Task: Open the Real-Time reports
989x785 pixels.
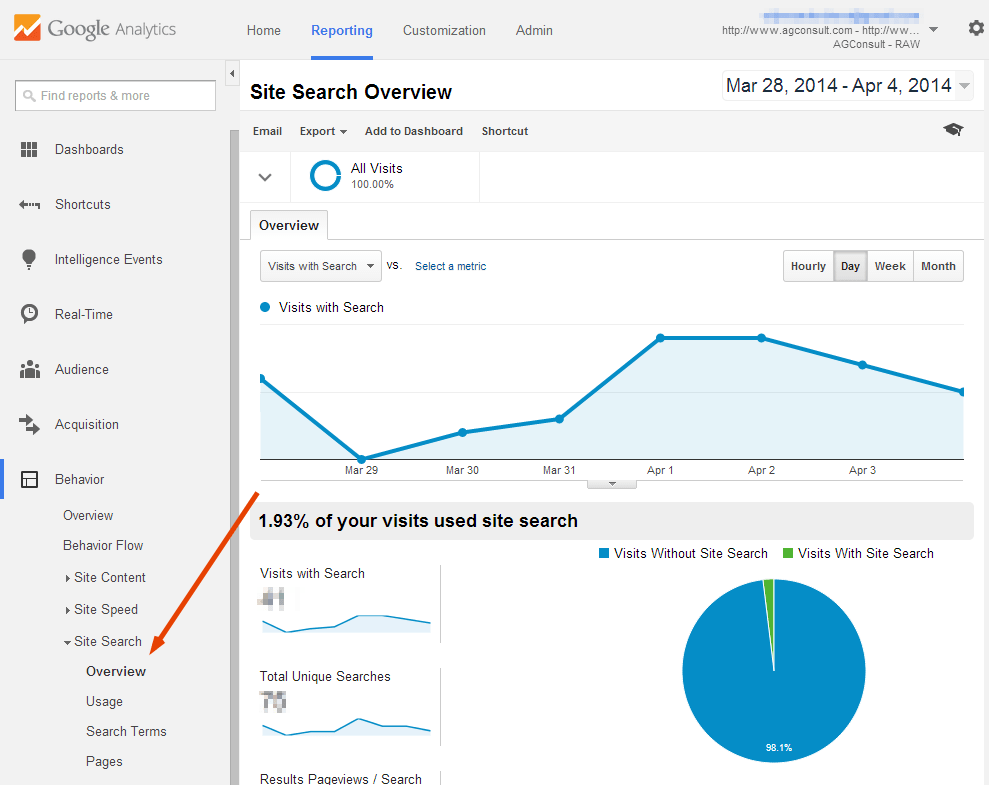Action: click(x=85, y=314)
